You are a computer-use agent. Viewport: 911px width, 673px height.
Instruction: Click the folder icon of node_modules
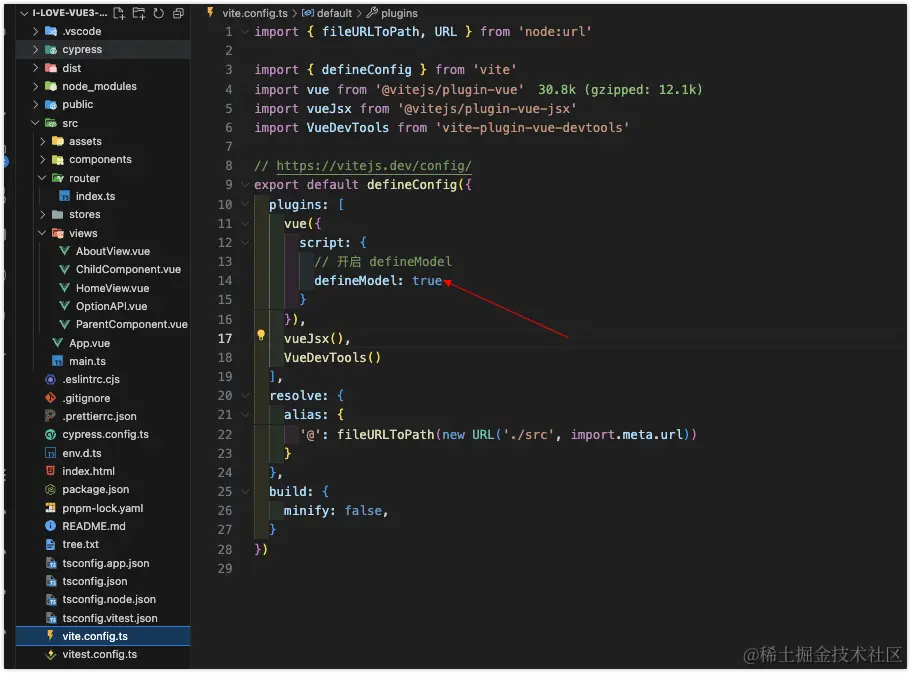[51, 86]
